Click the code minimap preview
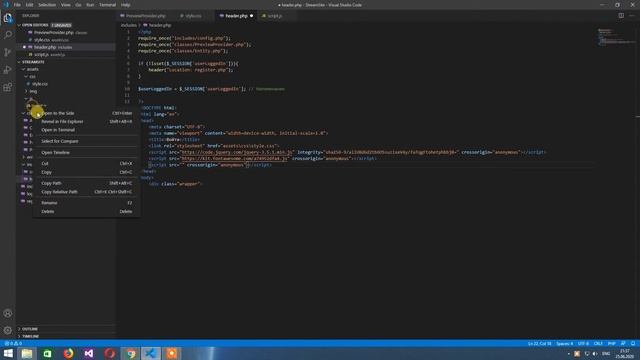This screenshot has height=360, width=640. pyautogui.click(x=616, y=37)
